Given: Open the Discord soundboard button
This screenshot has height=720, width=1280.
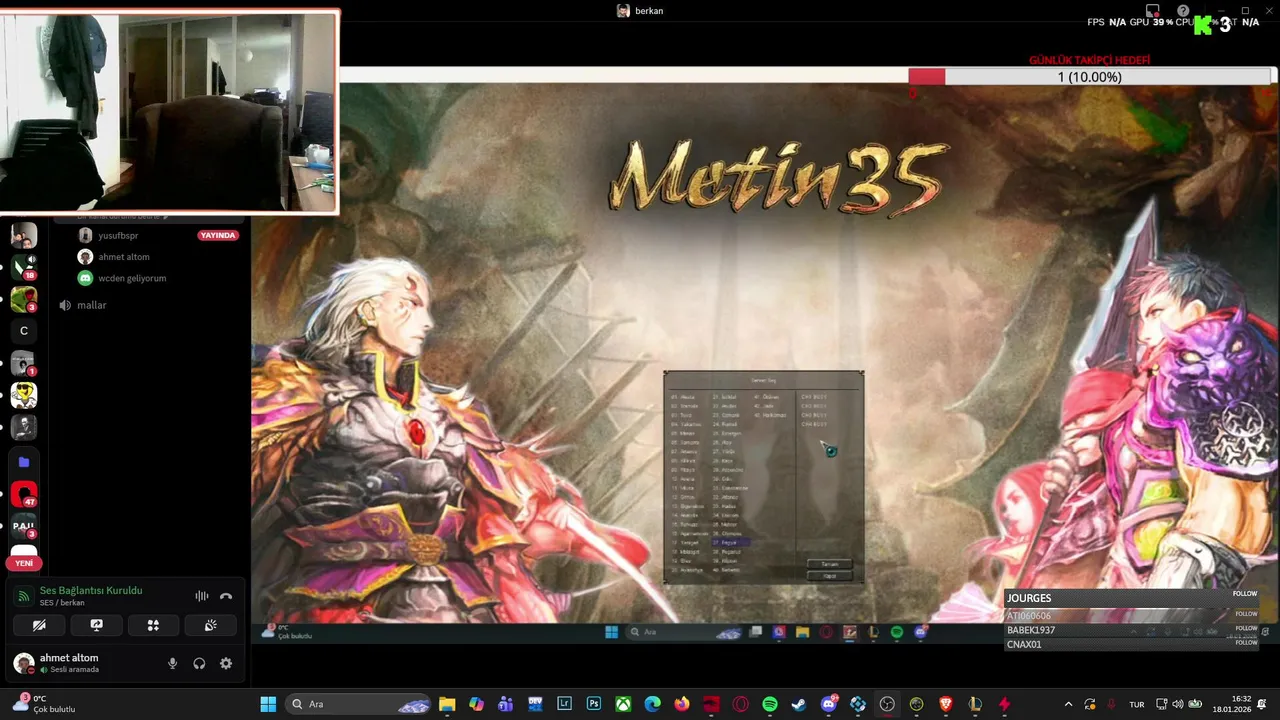Looking at the screenshot, I should (x=210, y=625).
